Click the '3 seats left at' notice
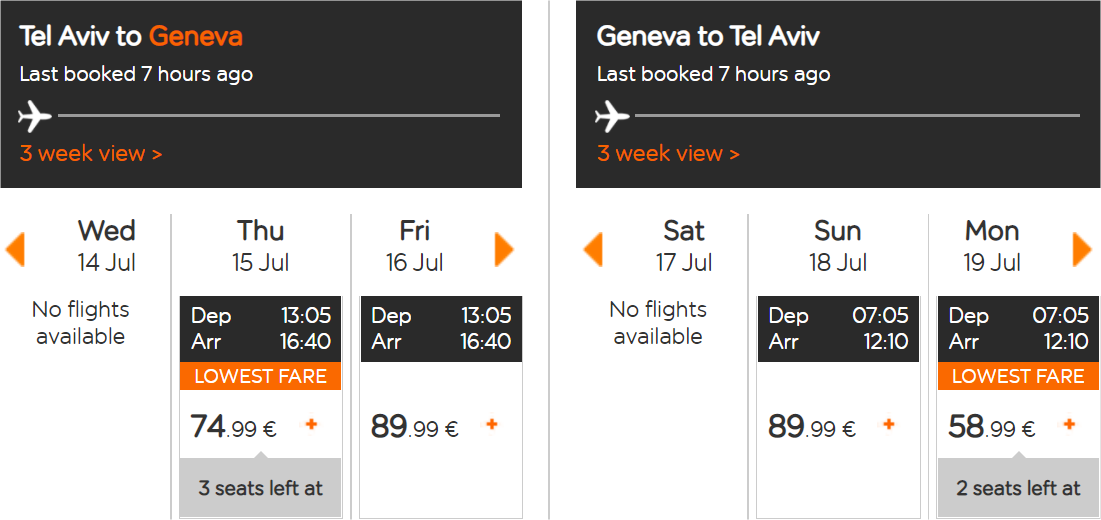Viewport: 1101px width, 520px height. [261, 488]
